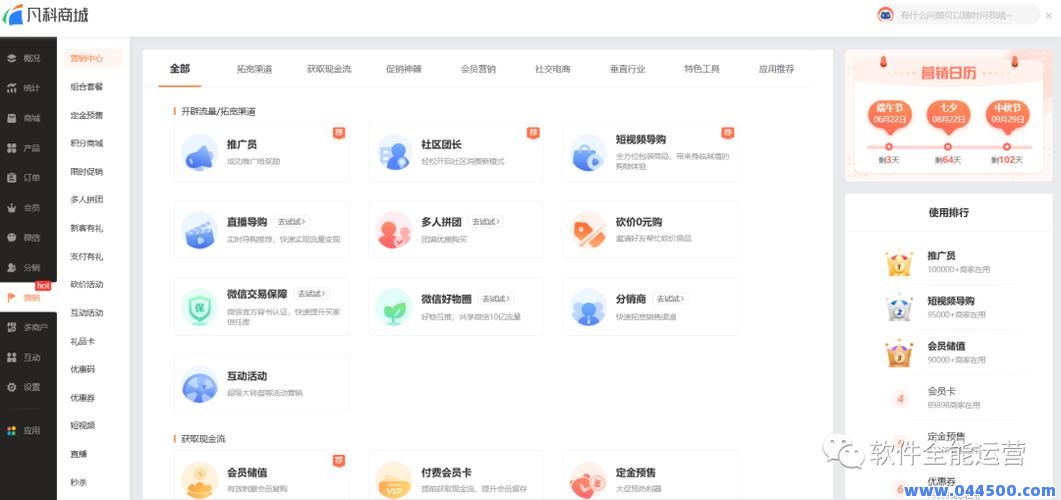
Task: Click the 互动活动 wheel icon
Action: pyautogui.click(x=199, y=384)
